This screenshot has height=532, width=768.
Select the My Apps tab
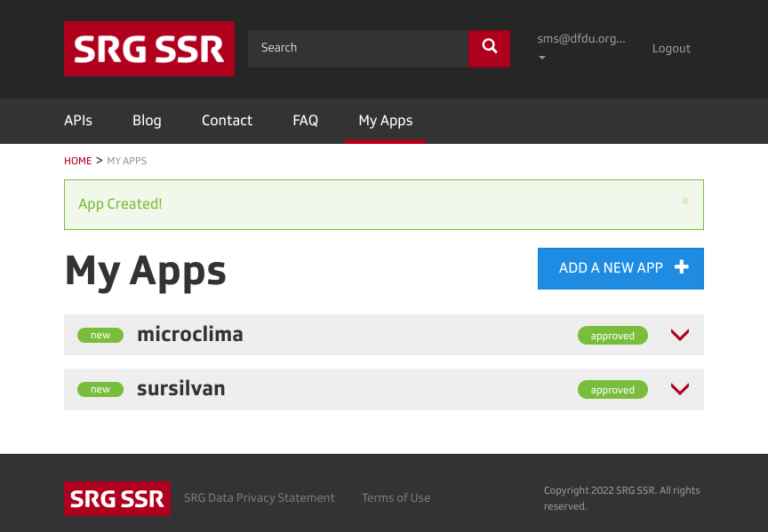tap(385, 120)
